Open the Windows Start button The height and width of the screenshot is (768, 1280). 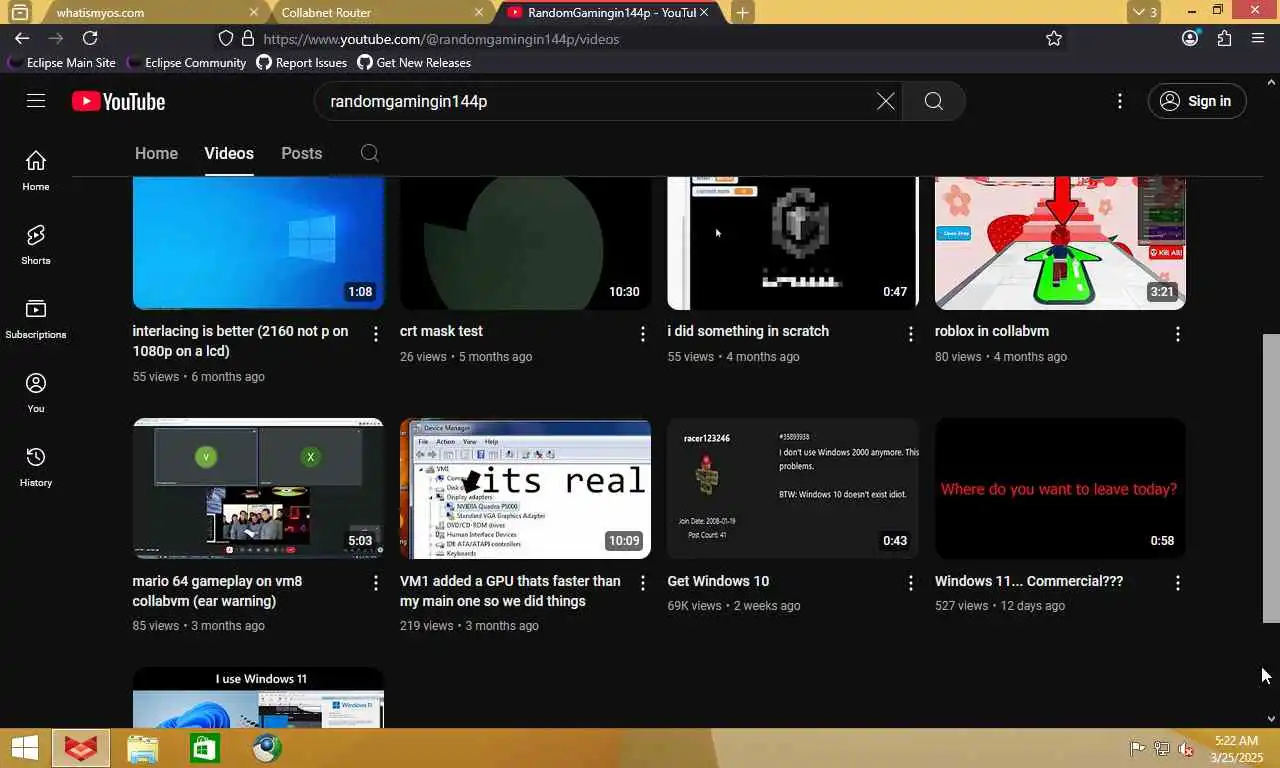(x=25, y=748)
